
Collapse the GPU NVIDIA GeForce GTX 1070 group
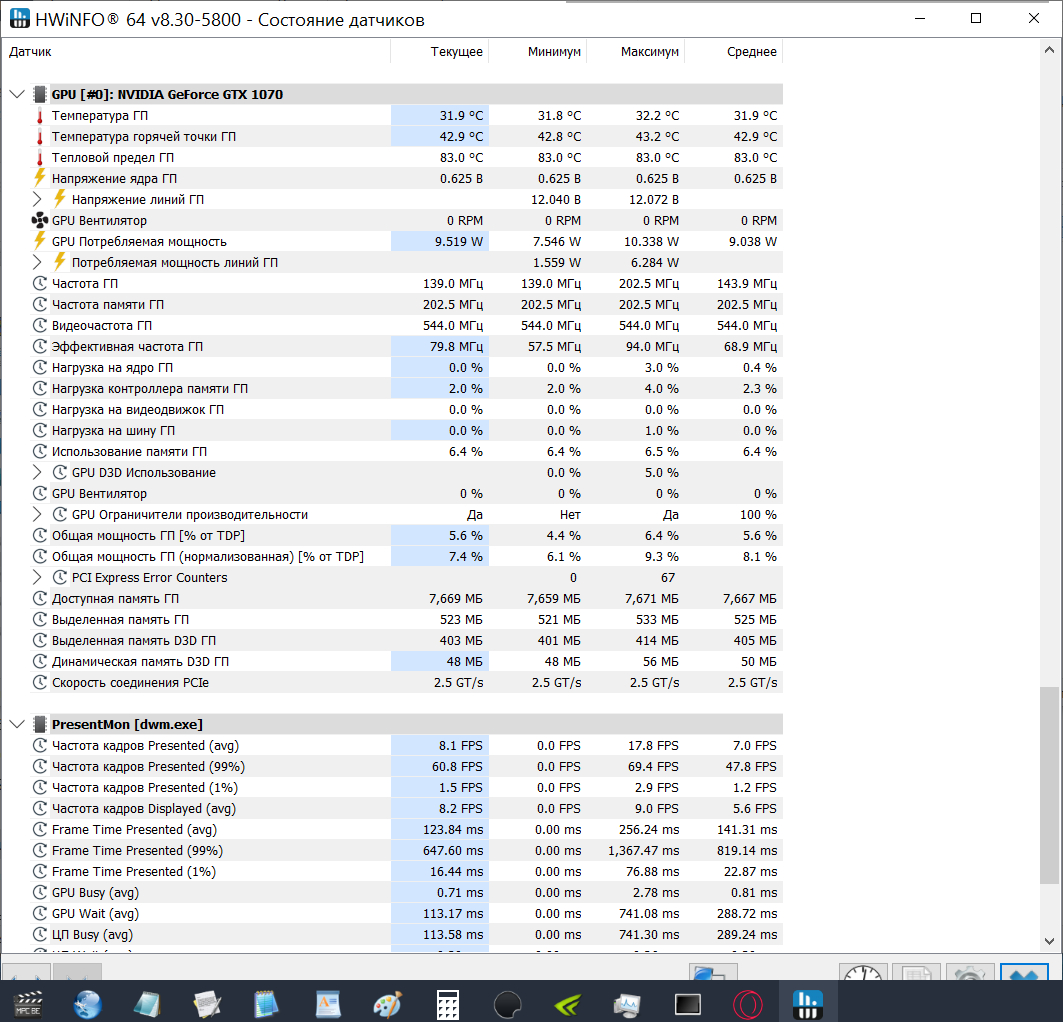[18, 94]
